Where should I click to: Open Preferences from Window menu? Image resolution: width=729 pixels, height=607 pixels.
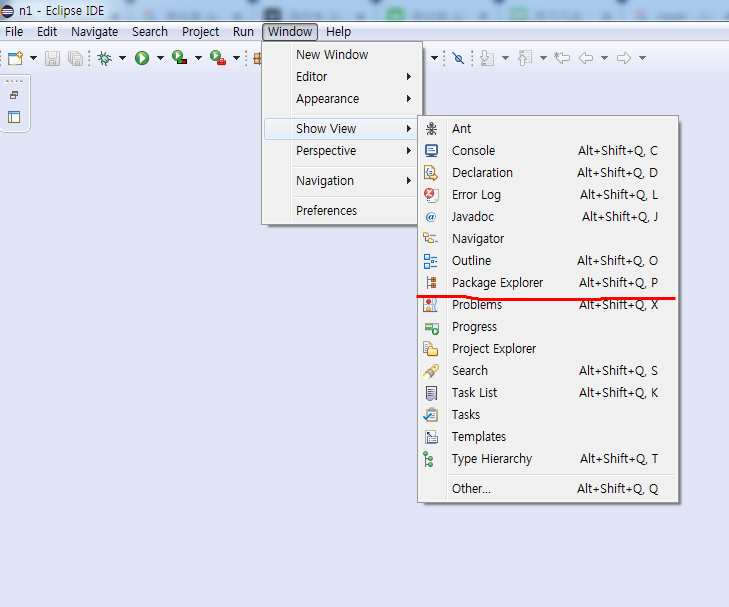click(x=342, y=211)
